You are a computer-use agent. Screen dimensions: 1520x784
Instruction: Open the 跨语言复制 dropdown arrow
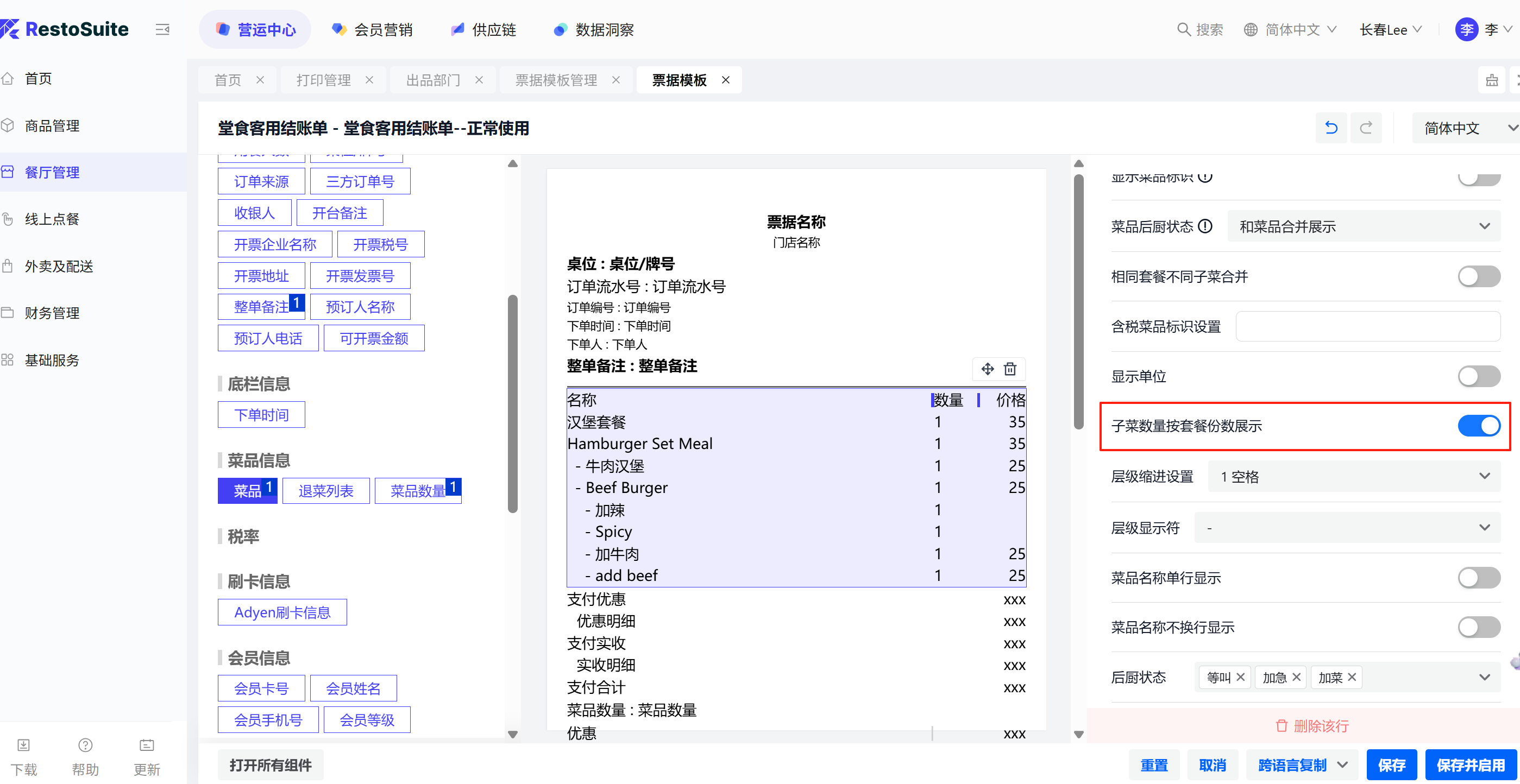coord(1342,765)
